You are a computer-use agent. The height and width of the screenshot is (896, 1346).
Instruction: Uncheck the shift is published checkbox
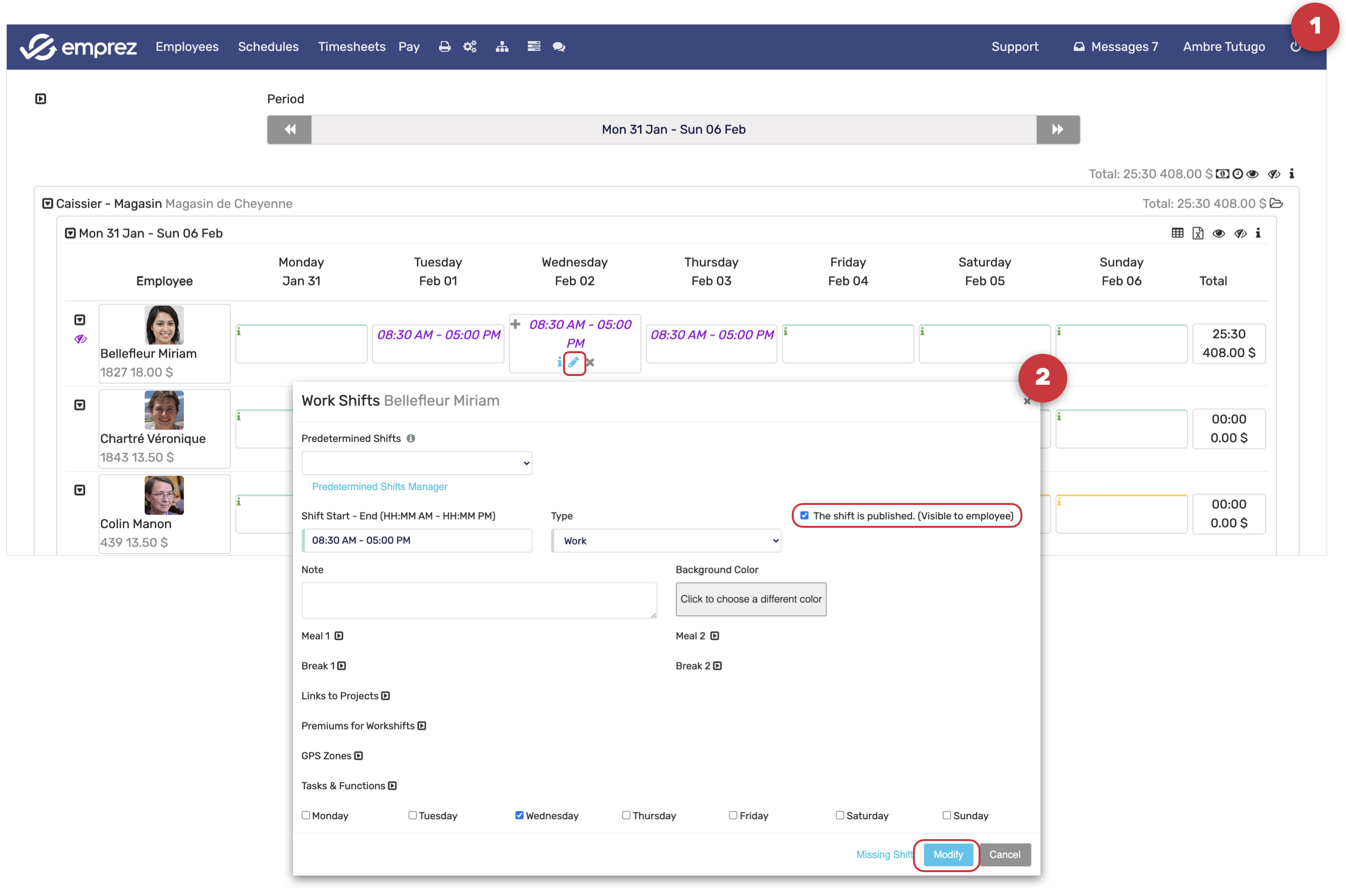pos(804,516)
